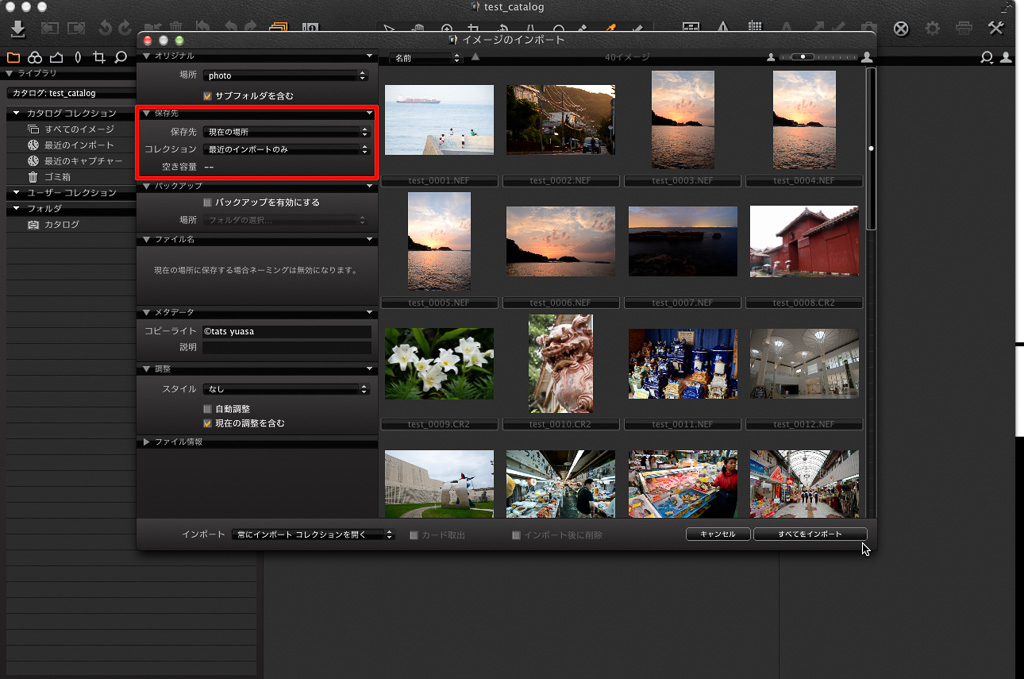Click the exposure warning triangle icon
Screen dimensions: 1024x679
tap(723, 28)
